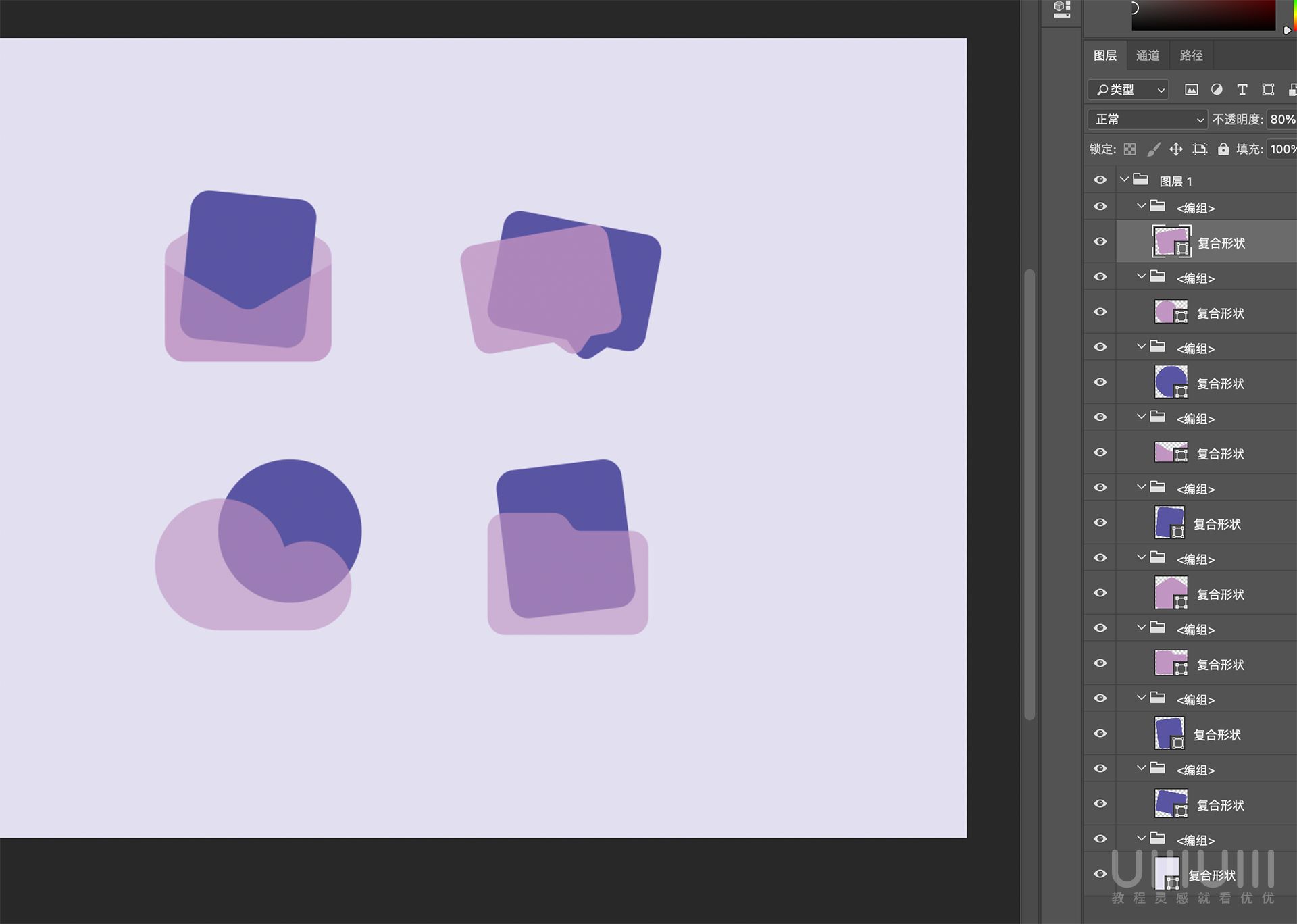The width and height of the screenshot is (1297, 924).
Task: Filter layers by pixel image type
Action: [x=1191, y=89]
